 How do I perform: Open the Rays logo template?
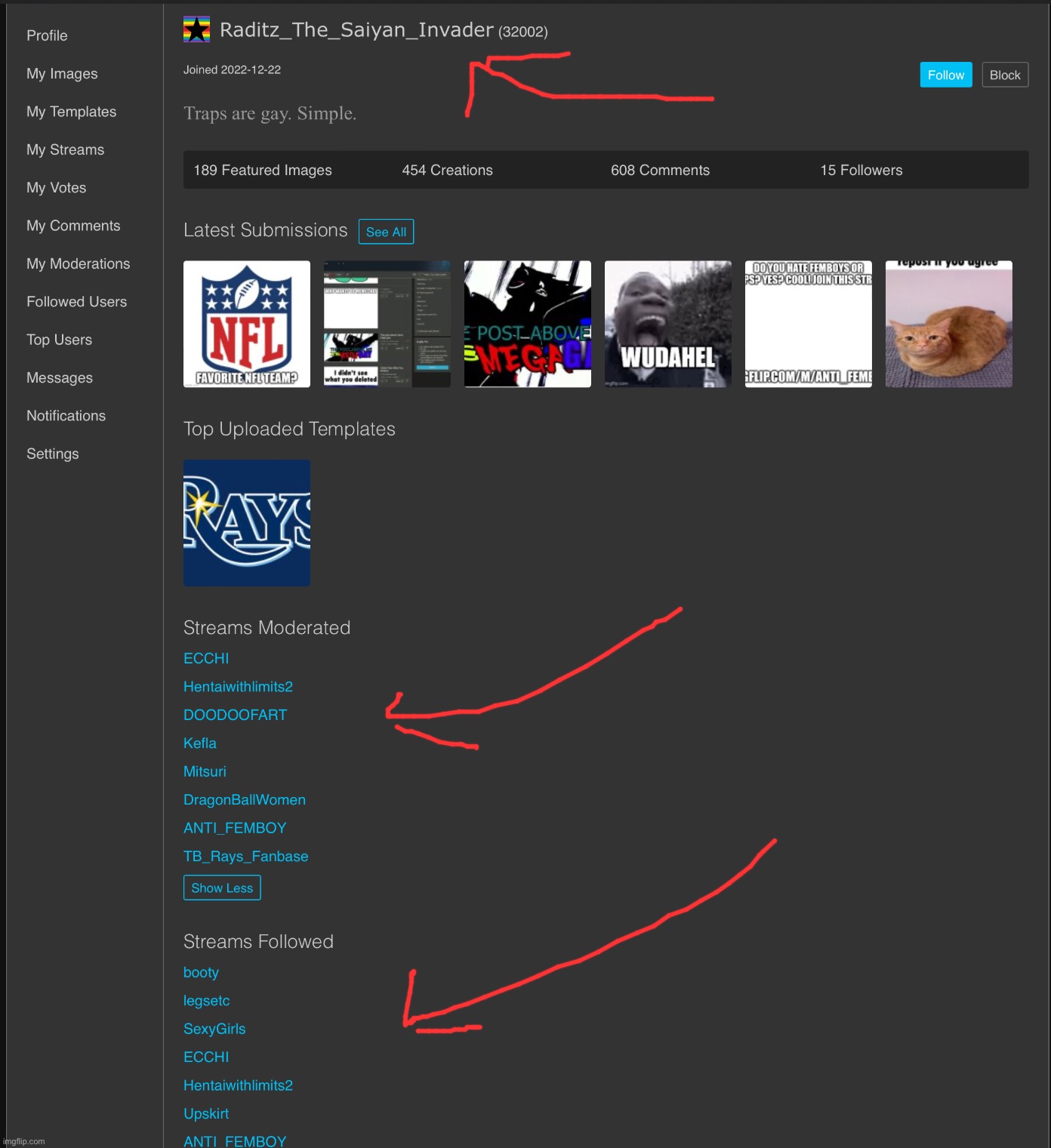(x=247, y=523)
